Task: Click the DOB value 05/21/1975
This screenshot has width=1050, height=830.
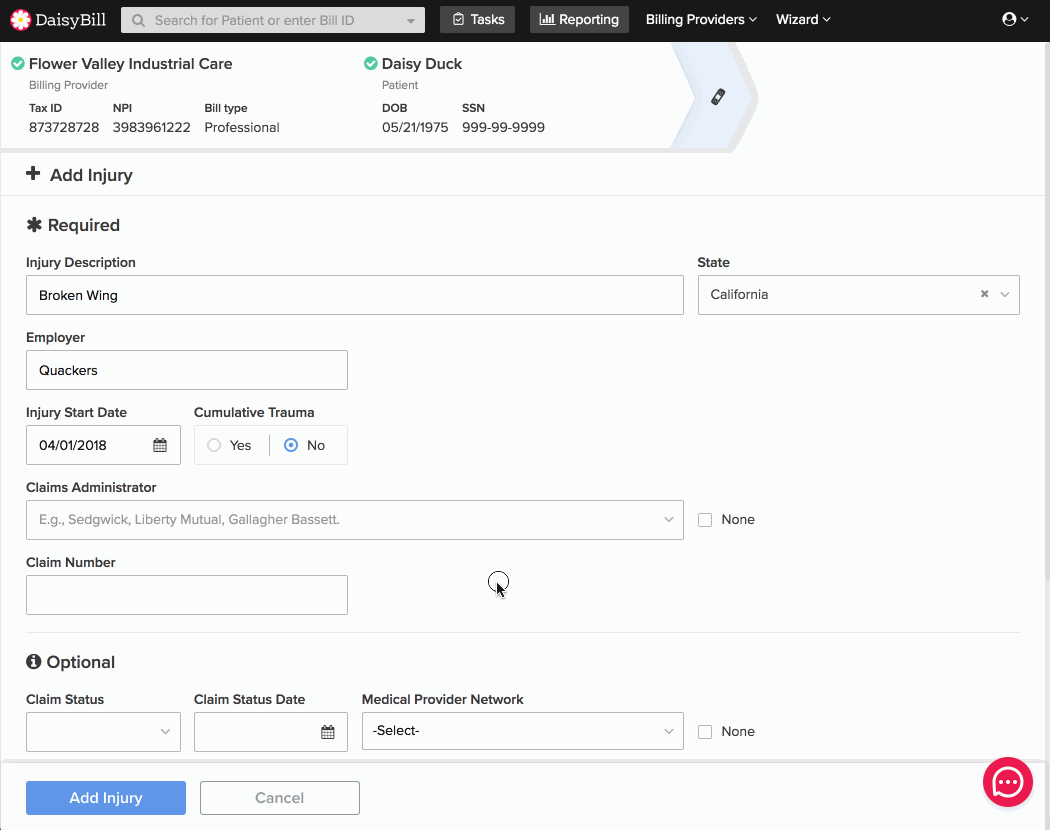Action: pyautogui.click(x=415, y=127)
